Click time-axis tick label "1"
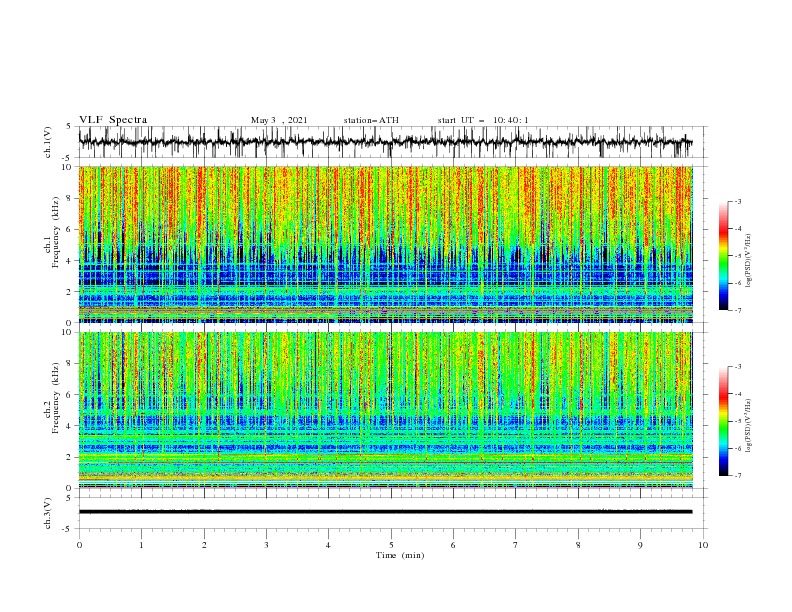The image size is (792, 612). pyautogui.click(x=141, y=545)
